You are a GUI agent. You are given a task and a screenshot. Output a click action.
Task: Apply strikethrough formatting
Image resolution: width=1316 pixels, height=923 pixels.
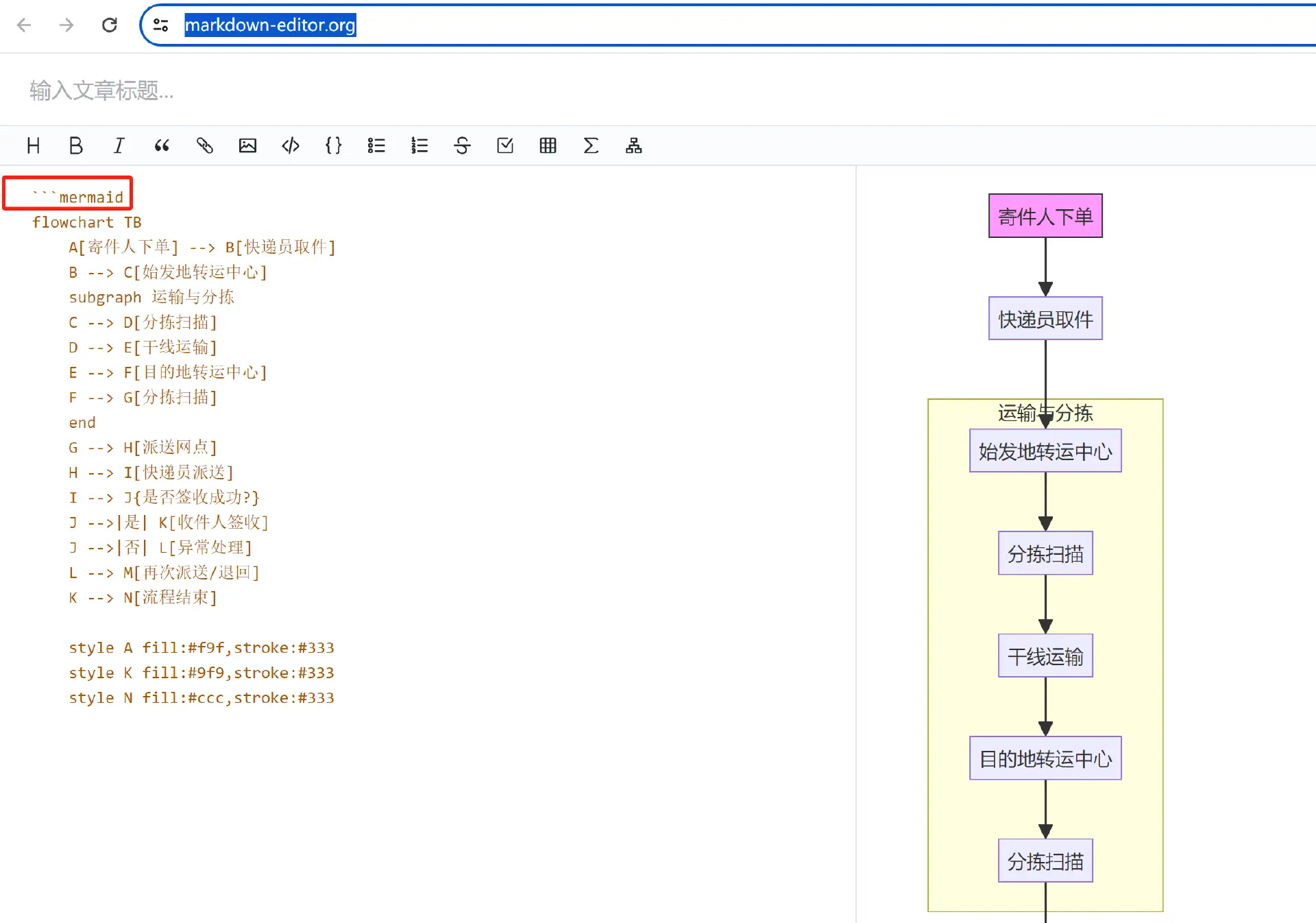click(x=462, y=145)
